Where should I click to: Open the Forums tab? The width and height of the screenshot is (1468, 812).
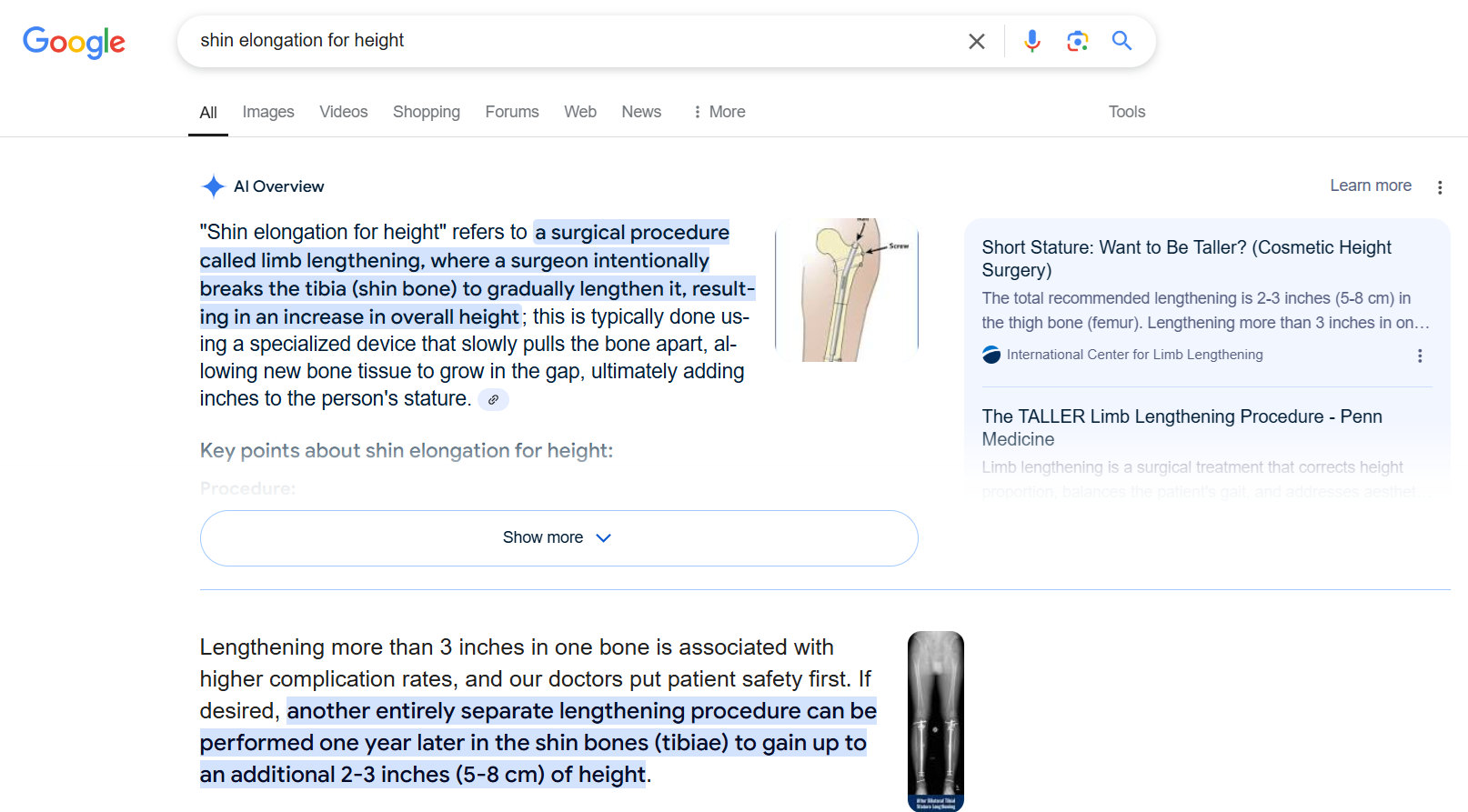512,112
